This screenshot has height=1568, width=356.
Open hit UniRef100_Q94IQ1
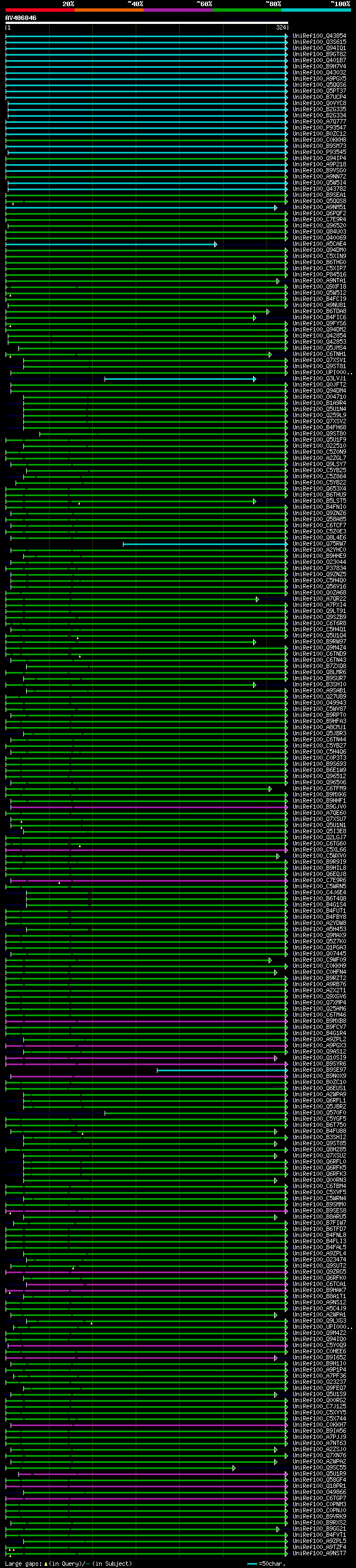coord(319,48)
